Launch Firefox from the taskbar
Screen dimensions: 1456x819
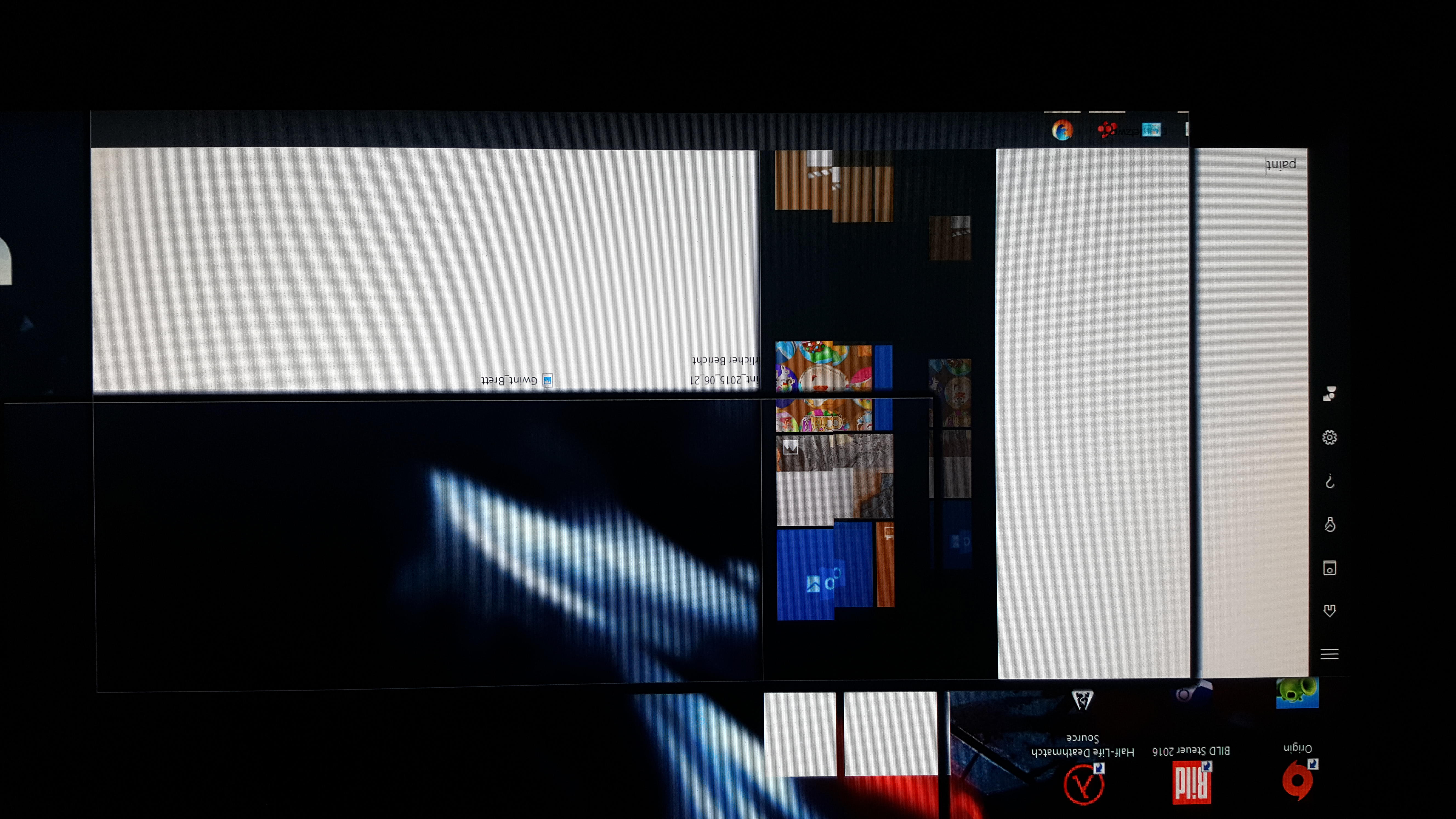(1062, 131)
